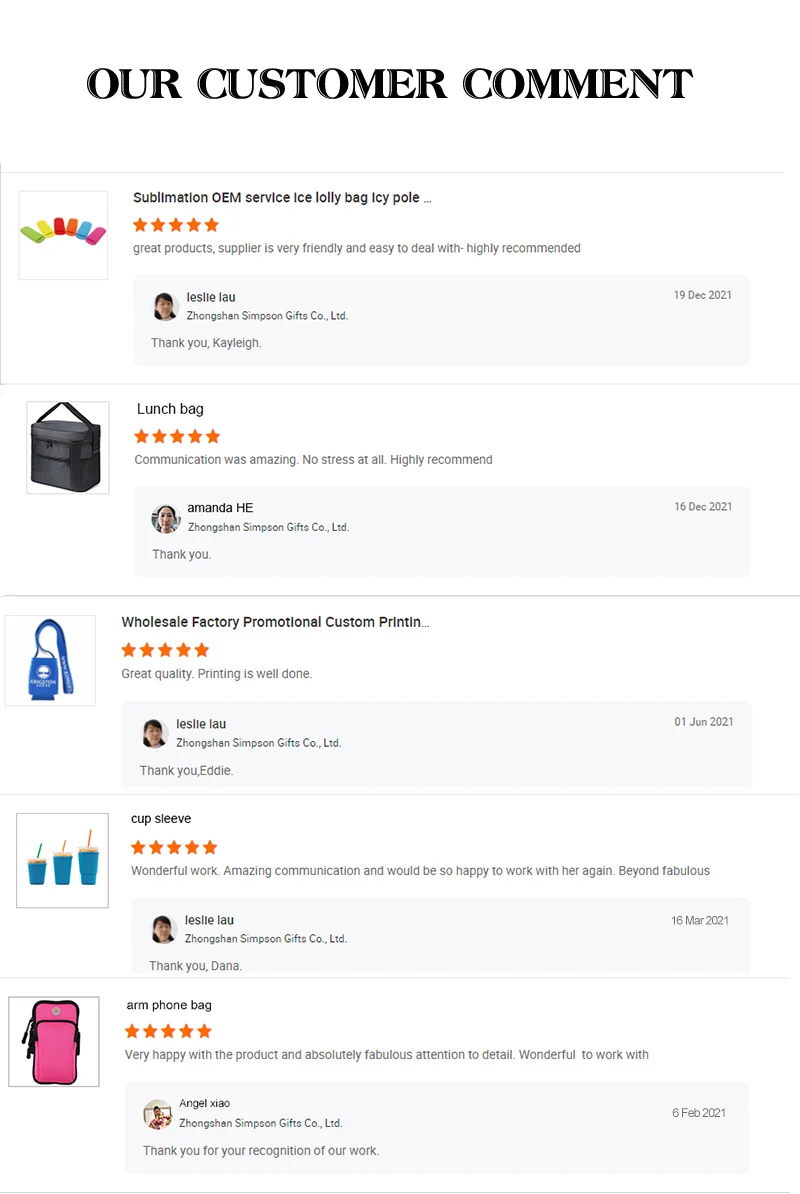
Task: Click the ice lolly bag product thumbnail
Action: (x=63, y=235)
